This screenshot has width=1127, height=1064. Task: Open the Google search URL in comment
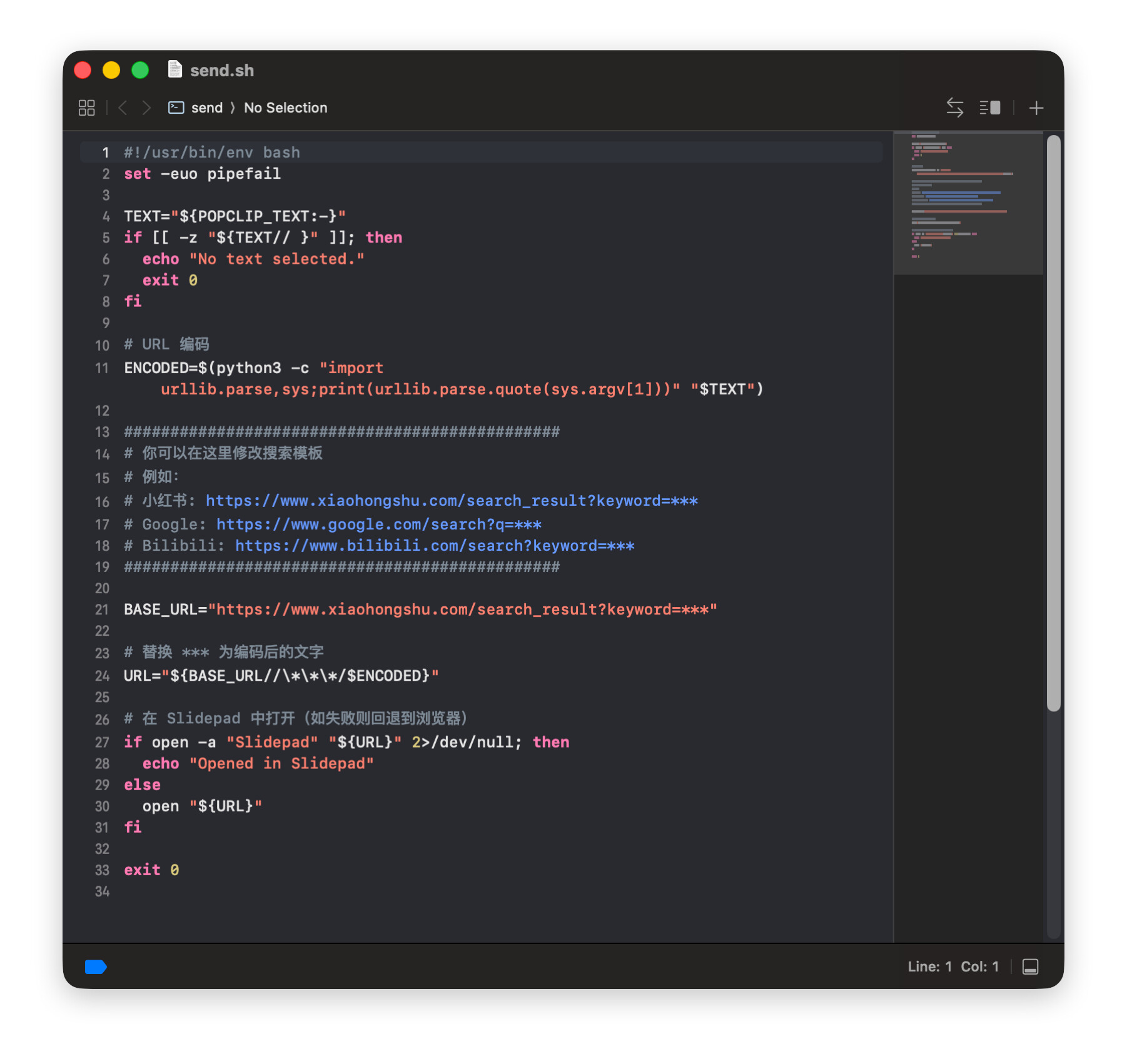pyautogui.click(x=378, y=524)
